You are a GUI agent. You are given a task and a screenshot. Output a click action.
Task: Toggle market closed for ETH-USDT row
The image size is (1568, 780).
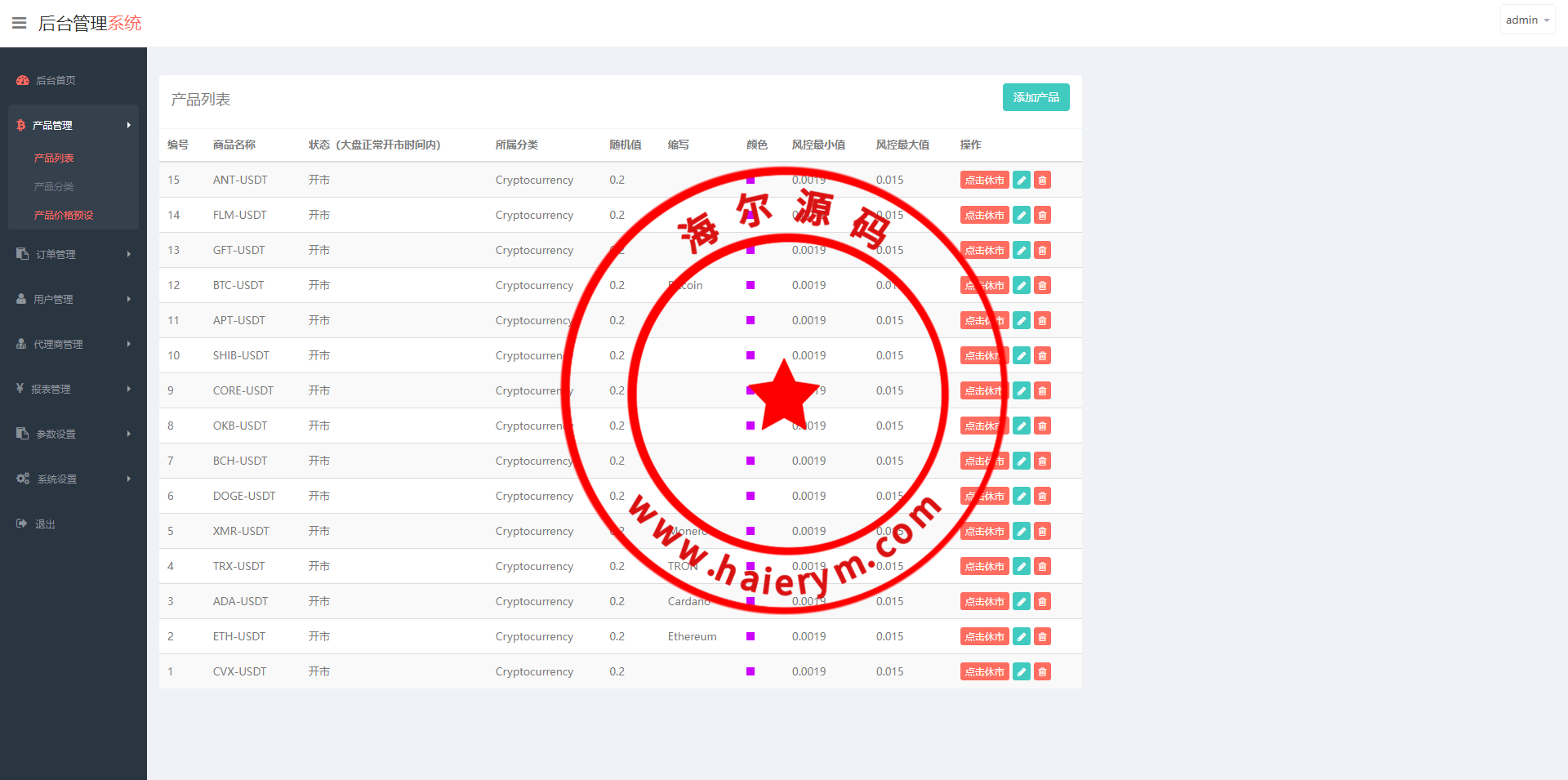pyautogui.click(x=984, y=636)
